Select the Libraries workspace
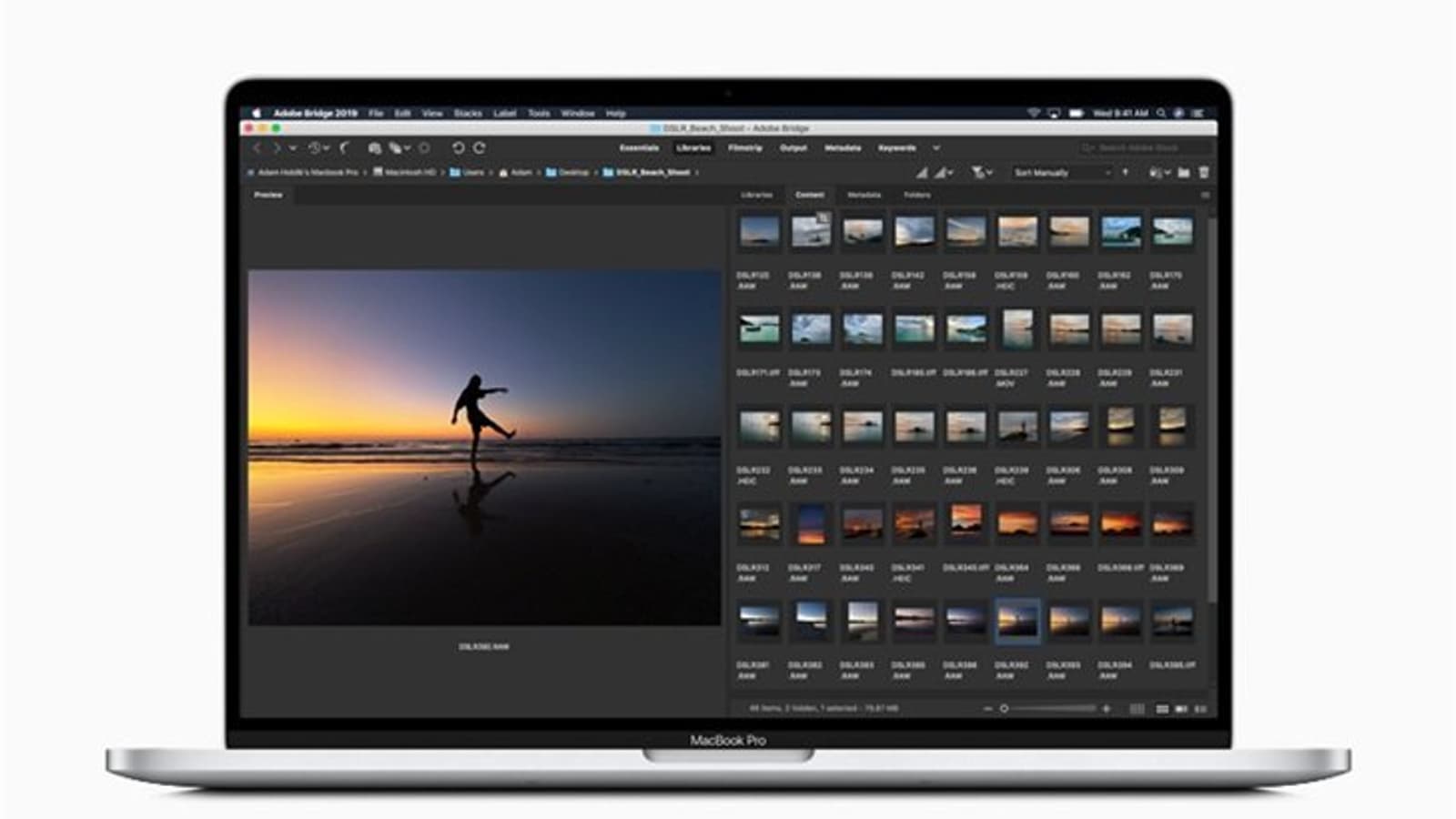Image resolution: width=1456 pixels, height=819 pixels. coord(693,147)
